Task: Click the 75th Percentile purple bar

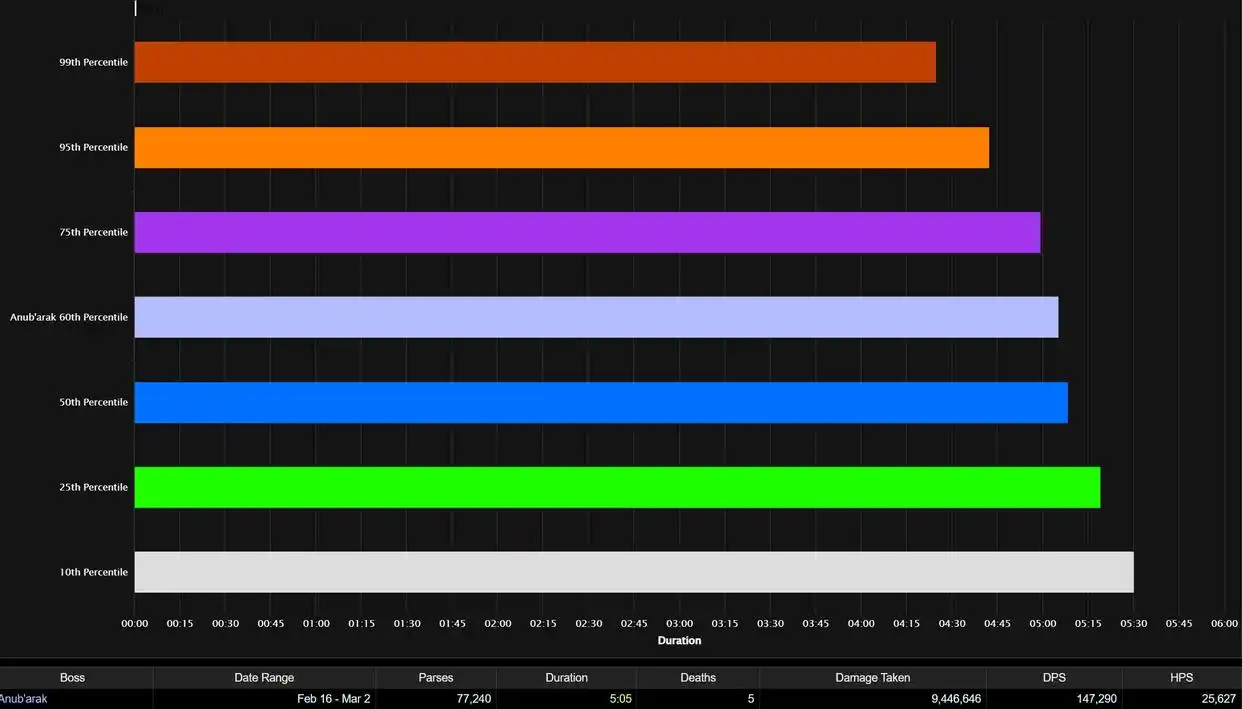Action: [x=588, y=232]
